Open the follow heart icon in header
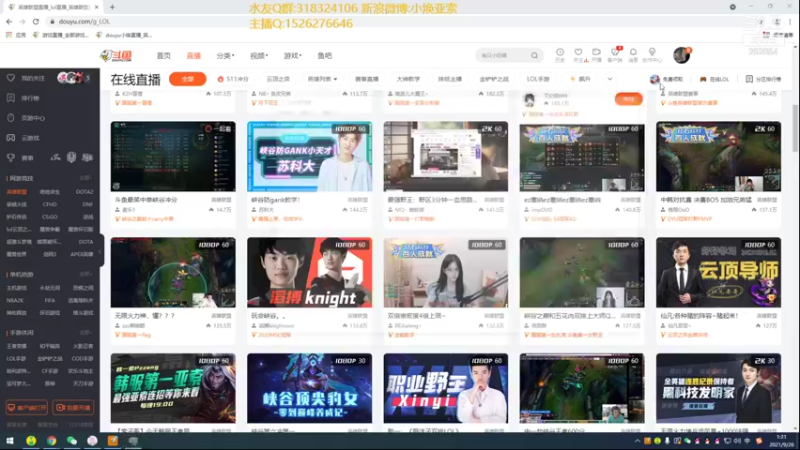This screenshot has width=800, height=450. pyautogui.click(x=578, y=55)
